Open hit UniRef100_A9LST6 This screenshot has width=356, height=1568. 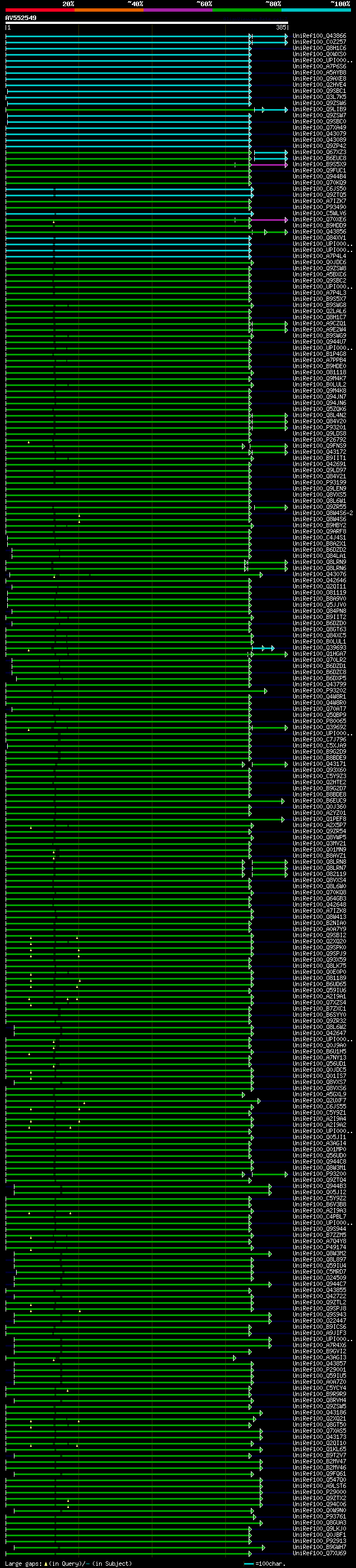[x=319, y=1486]
